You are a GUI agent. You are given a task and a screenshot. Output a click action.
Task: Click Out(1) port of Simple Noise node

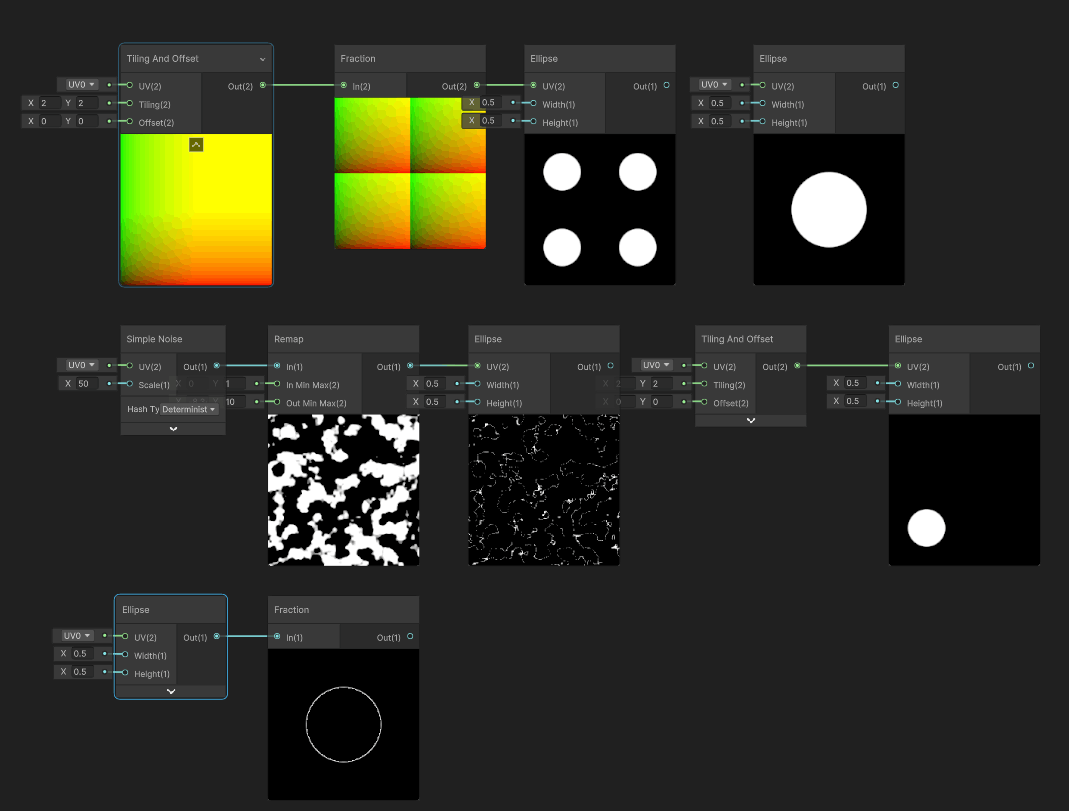pos(217,366)
